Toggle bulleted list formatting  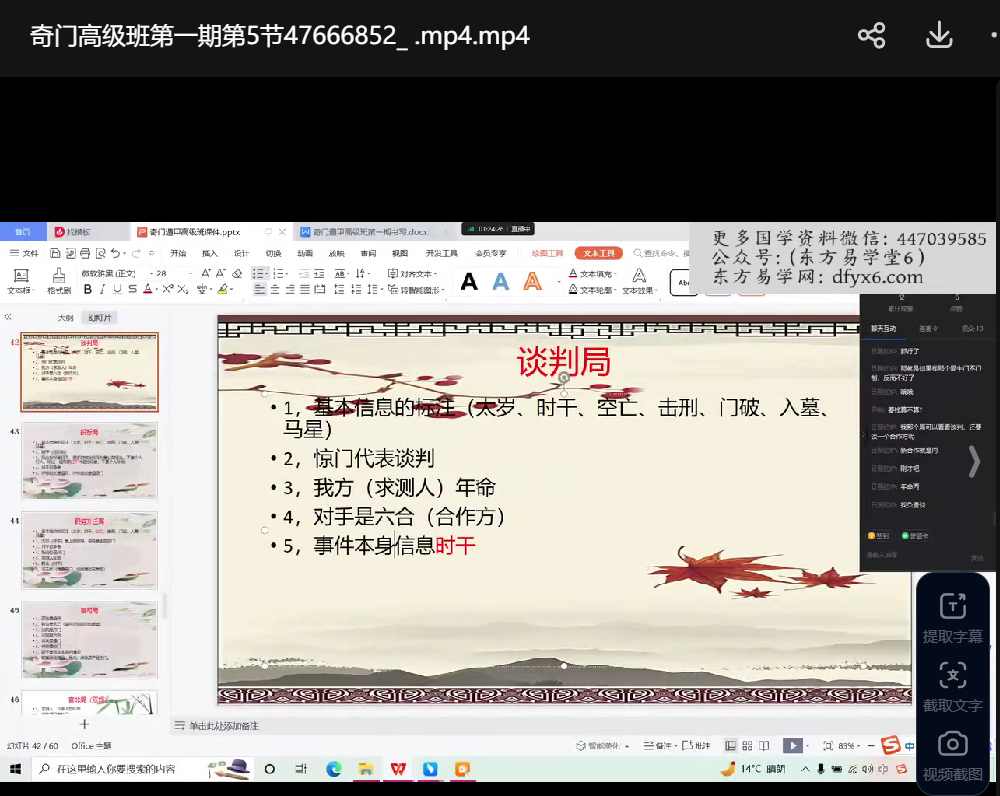tap(259, 273)
